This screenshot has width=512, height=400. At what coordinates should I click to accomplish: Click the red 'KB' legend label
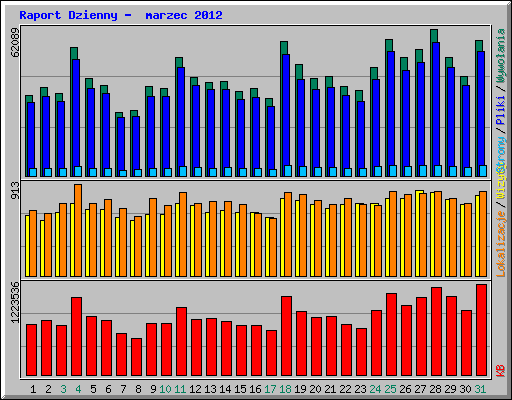pos(501,370)
